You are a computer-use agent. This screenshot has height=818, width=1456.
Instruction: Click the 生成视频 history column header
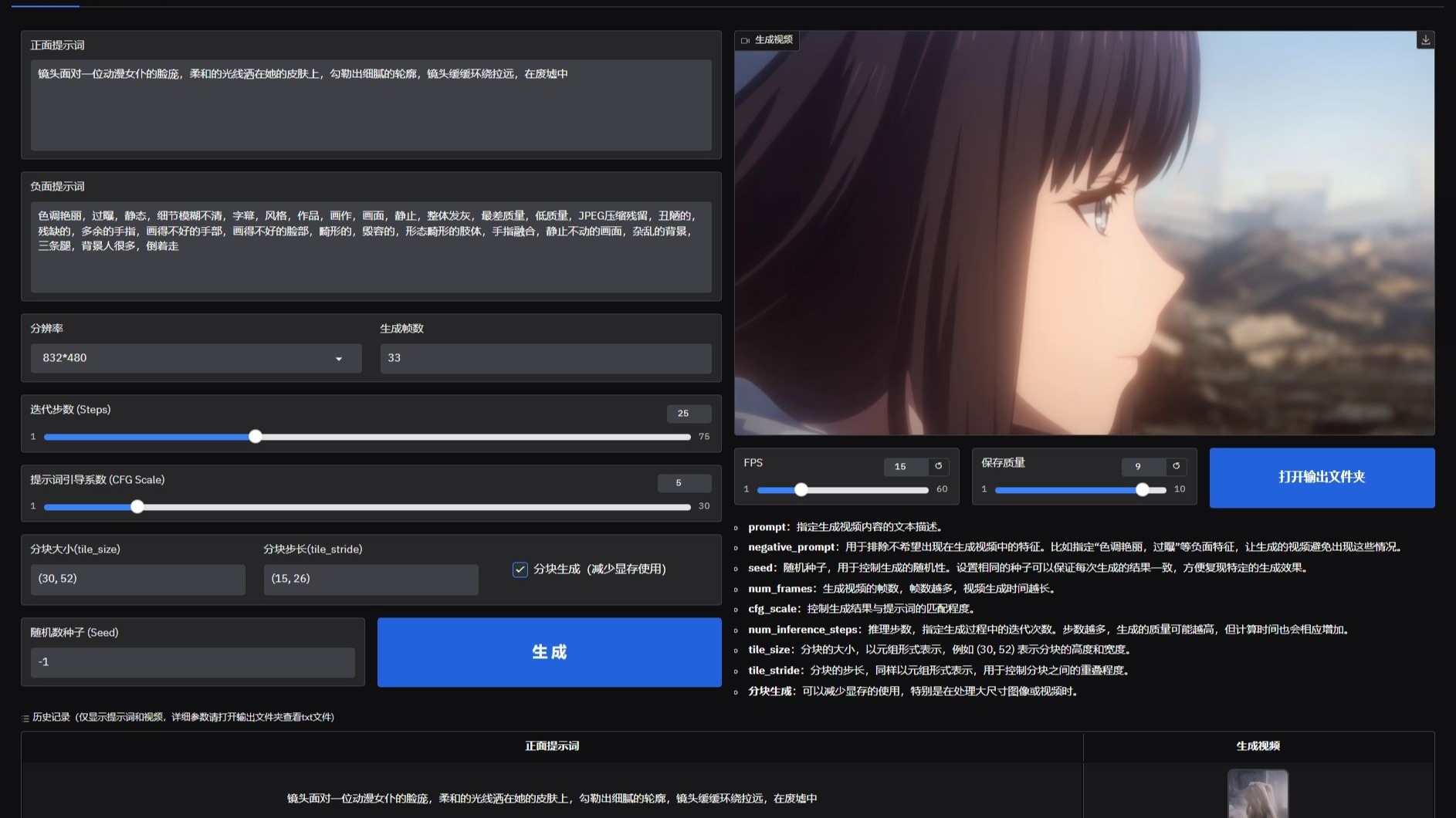(1258, 746)
